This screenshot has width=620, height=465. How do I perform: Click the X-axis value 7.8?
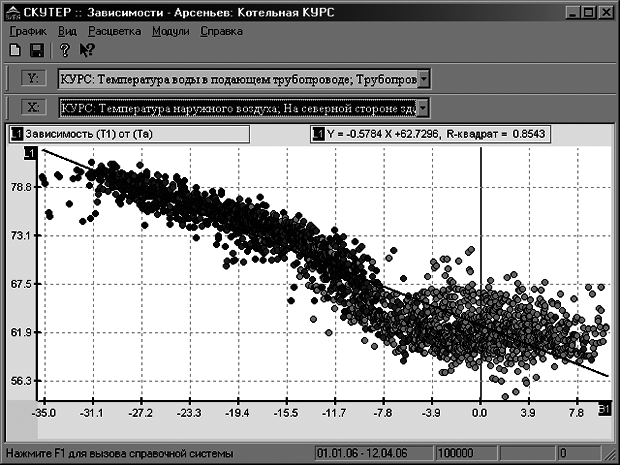pos(577,413)
